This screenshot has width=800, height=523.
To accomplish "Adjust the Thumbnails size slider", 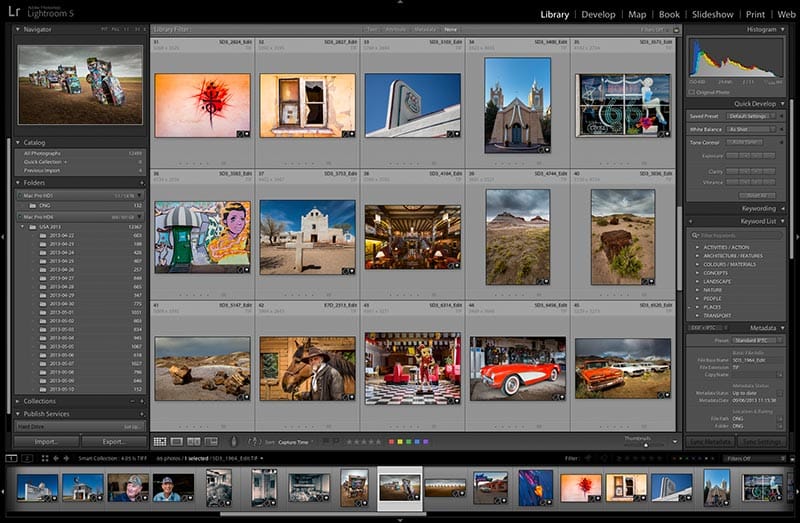I will [645, 445].
